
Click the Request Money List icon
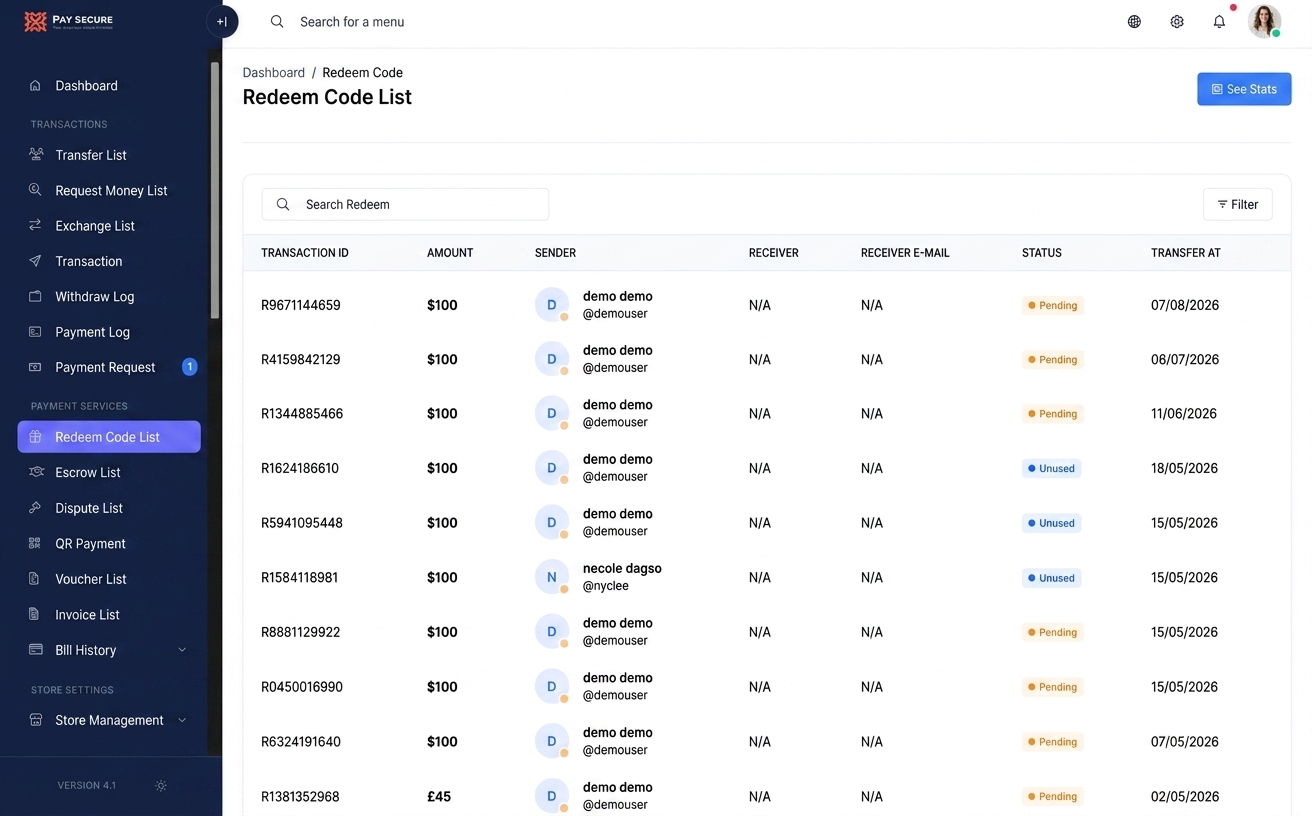pyautogui.click(x=35, y=190)
